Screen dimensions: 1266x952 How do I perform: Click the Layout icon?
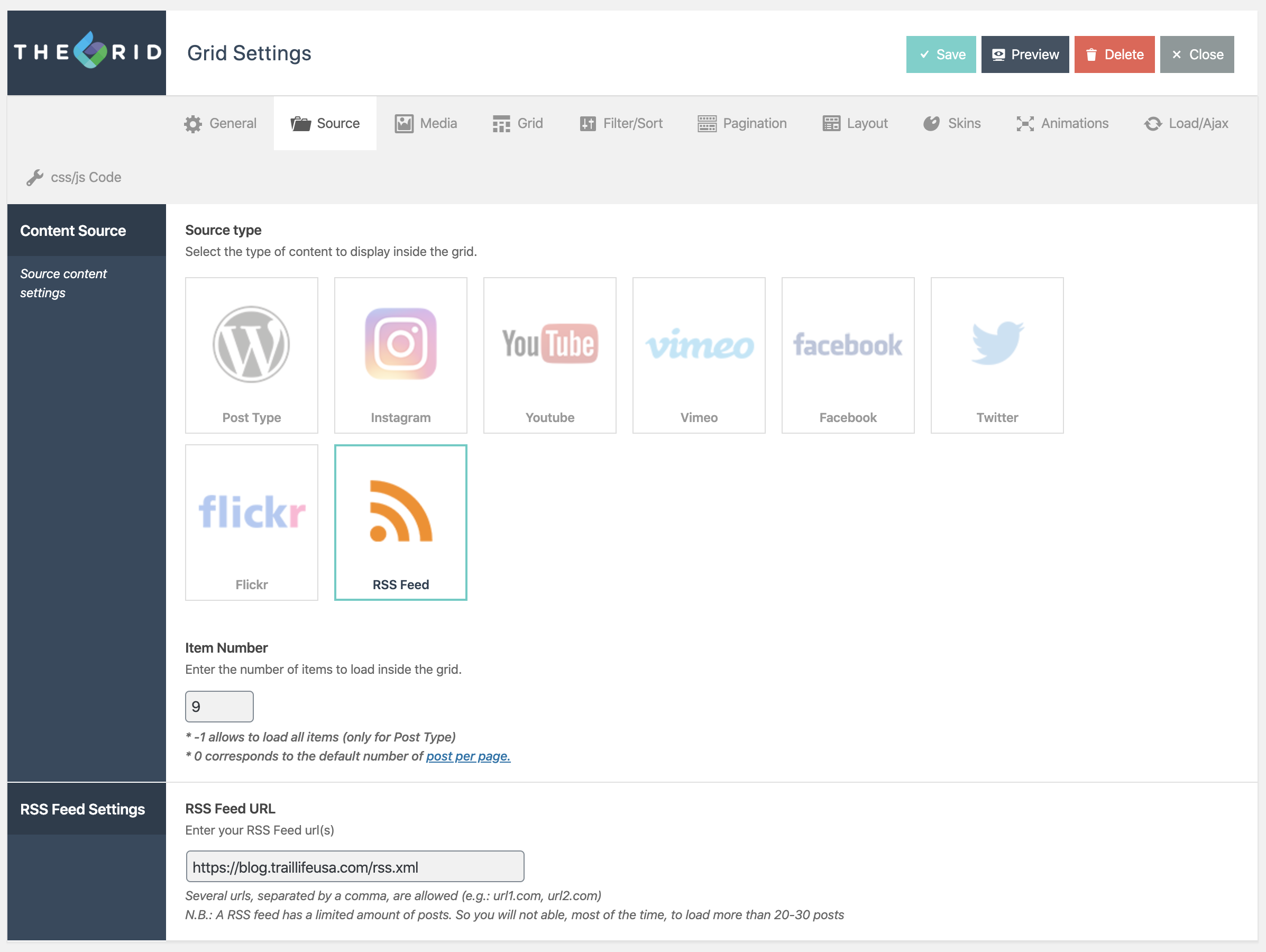tap(831, 124)
